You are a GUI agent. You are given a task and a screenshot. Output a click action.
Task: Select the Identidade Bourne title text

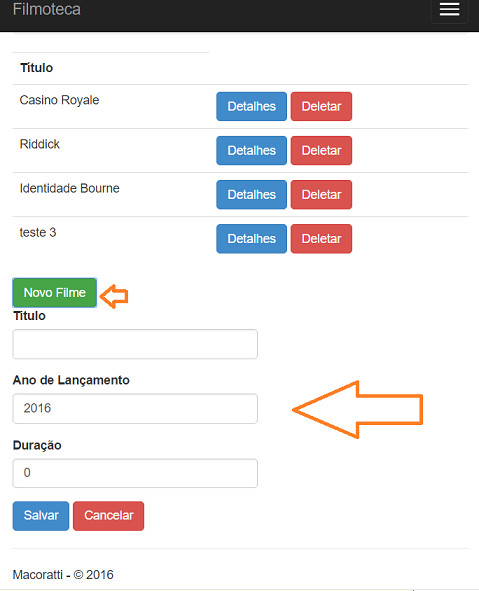point(69,188)
